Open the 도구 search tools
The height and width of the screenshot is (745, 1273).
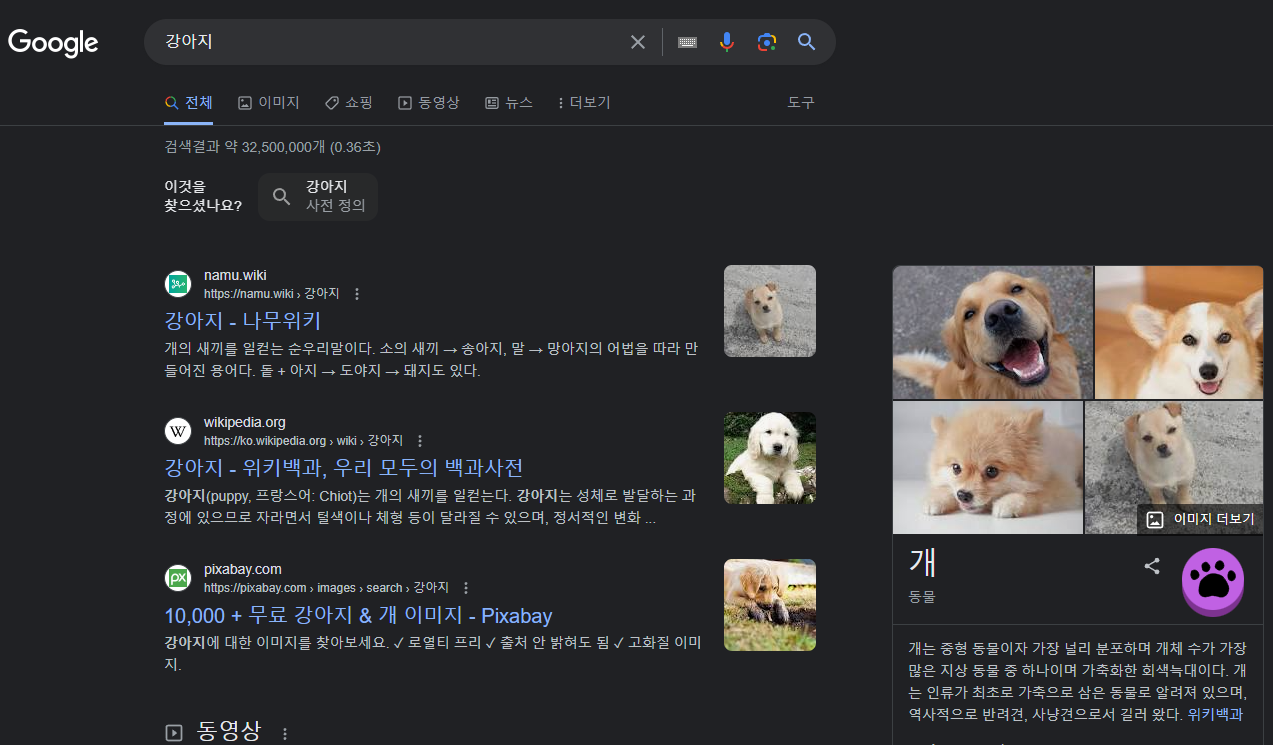tap(801, 102)
